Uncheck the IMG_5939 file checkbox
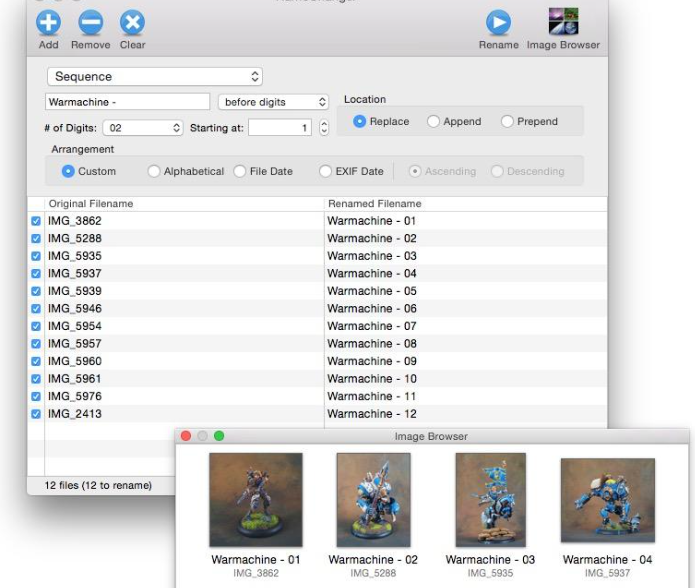Screen dimensions: 695x588 pyautogui.click(x=36, y=291)
